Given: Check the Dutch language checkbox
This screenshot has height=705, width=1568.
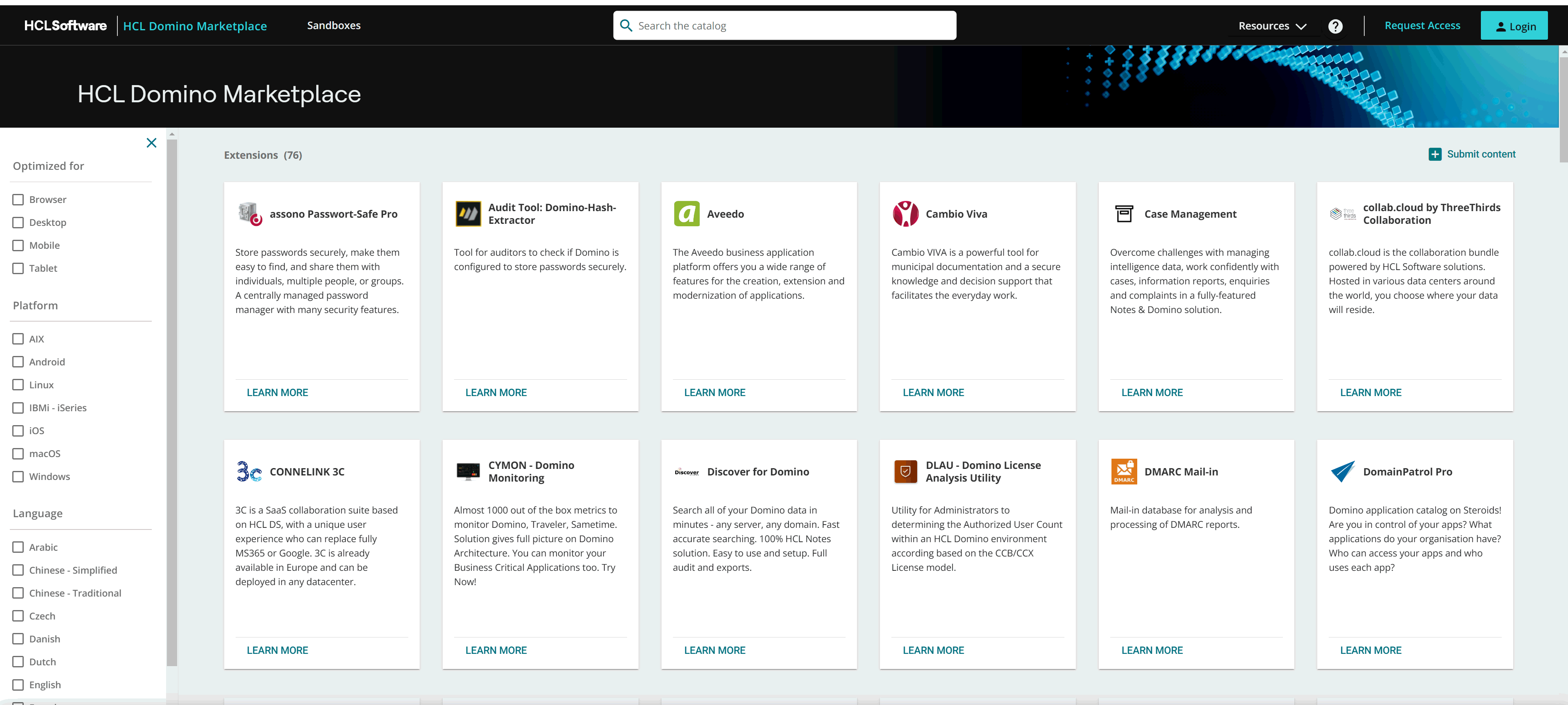Looking at the screenshot, I should pos(18,662).
